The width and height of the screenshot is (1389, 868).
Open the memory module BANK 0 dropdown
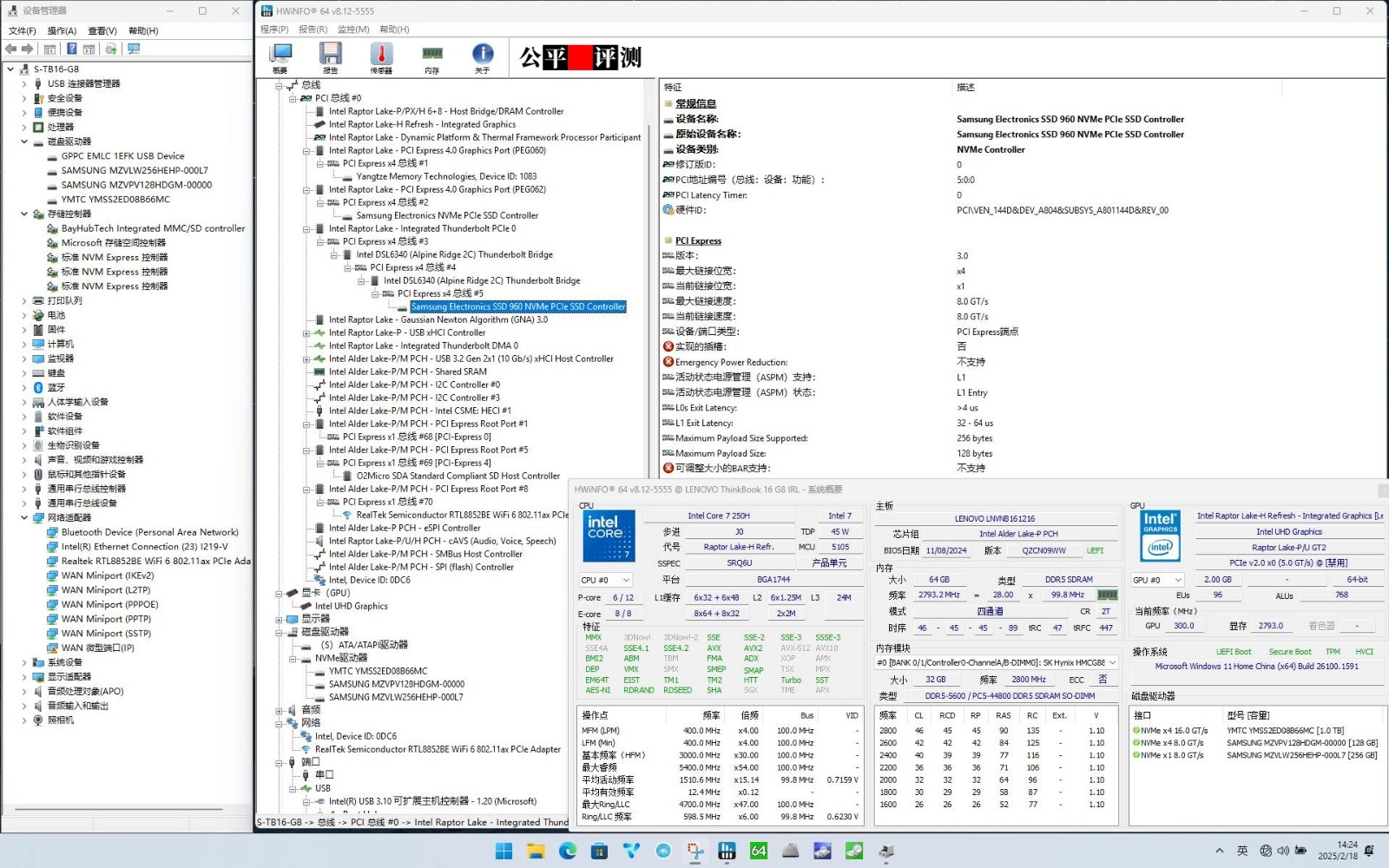pyautogui.click(x=996, y=663)
